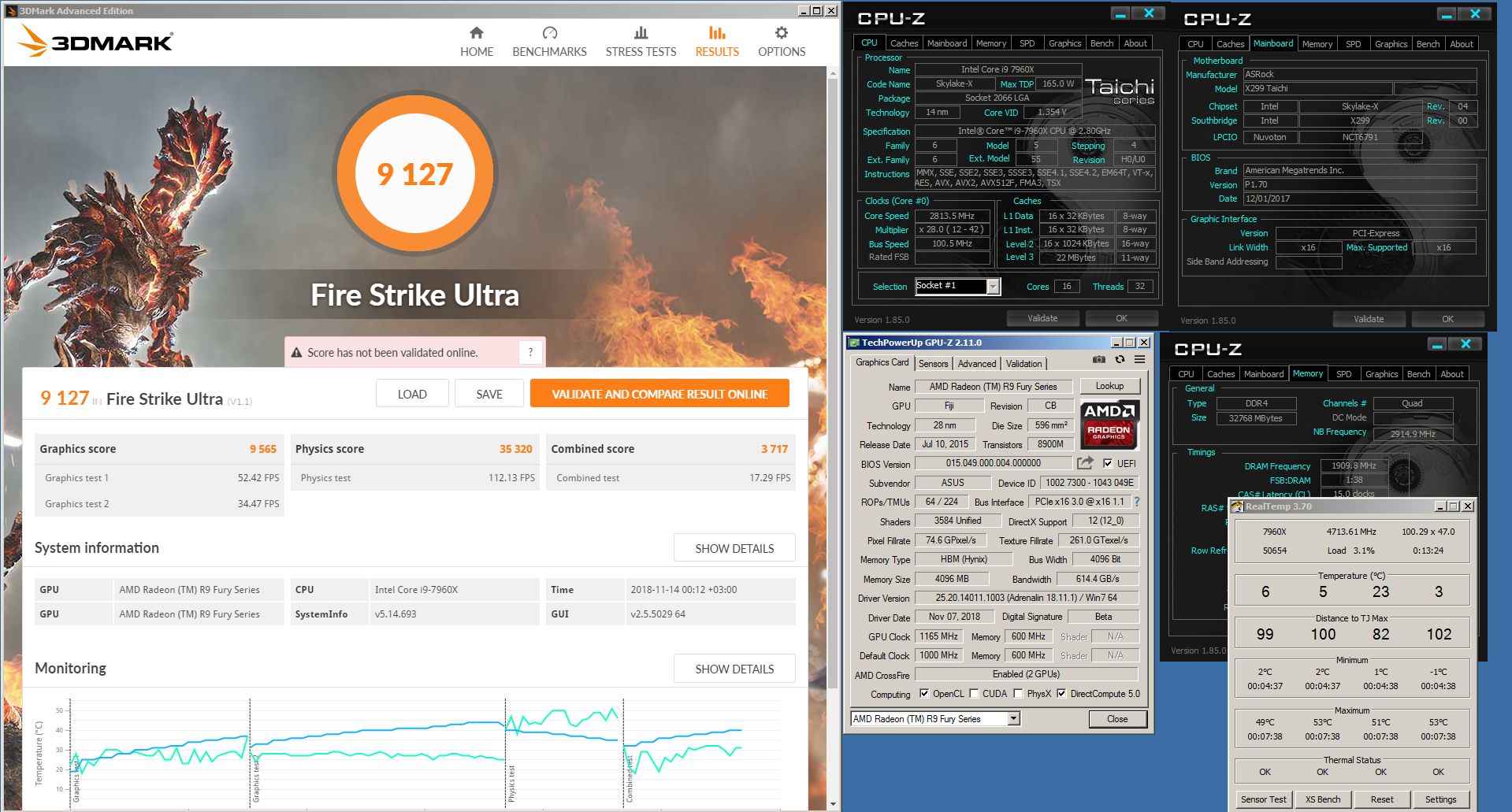Click the Time value 2018-11-14 00:12
1512x812 pixels.
pyautogui.click(x=683, y=590)
